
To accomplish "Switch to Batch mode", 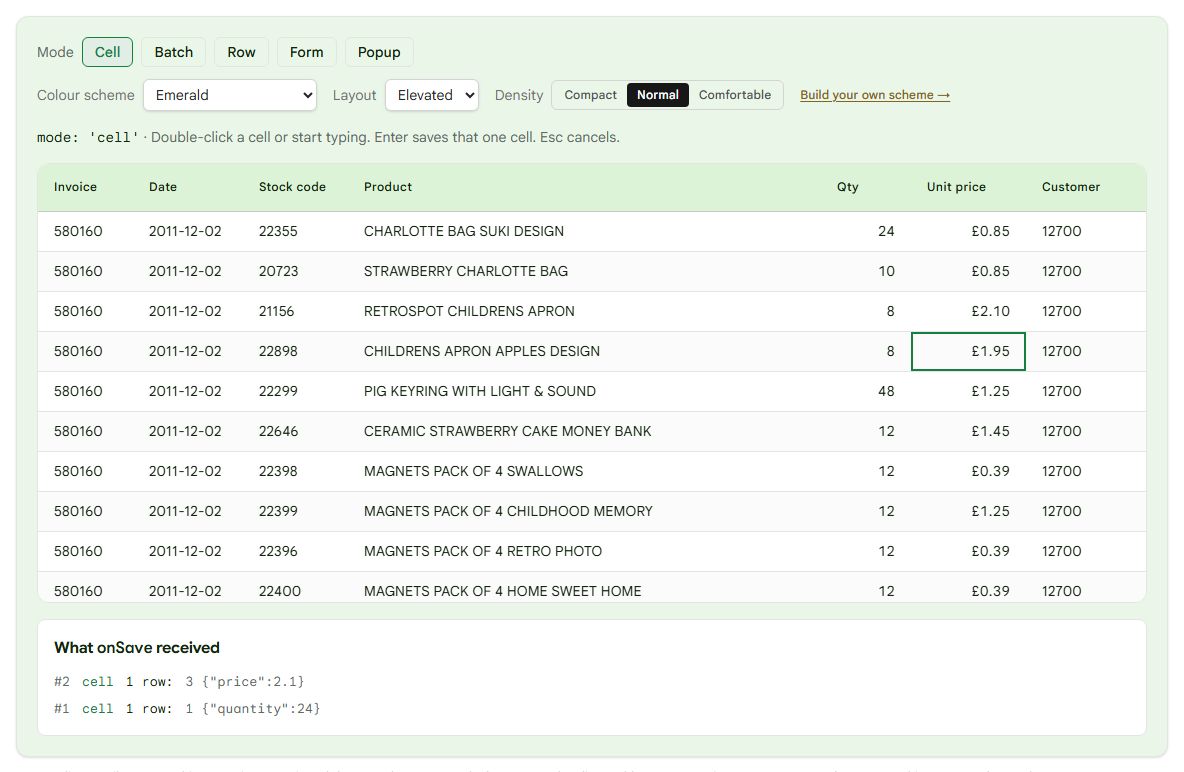I will coord(174,52).
